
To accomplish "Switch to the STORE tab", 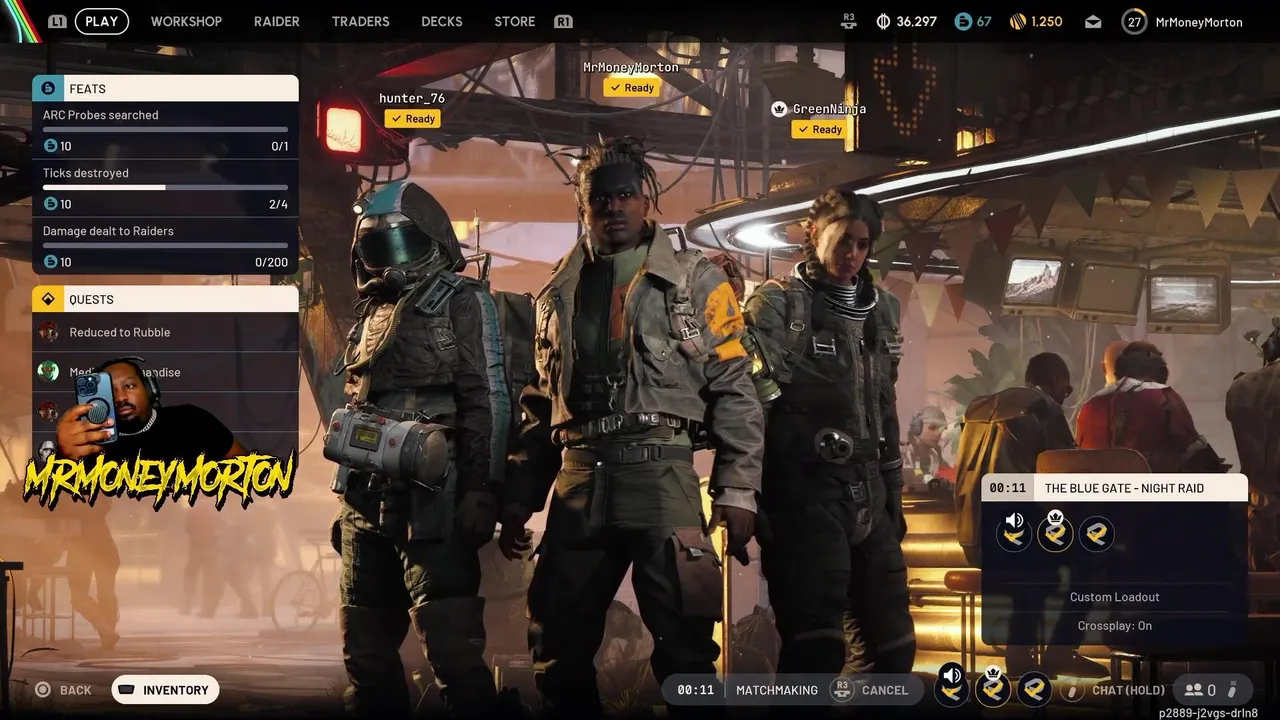I will 514,21.
